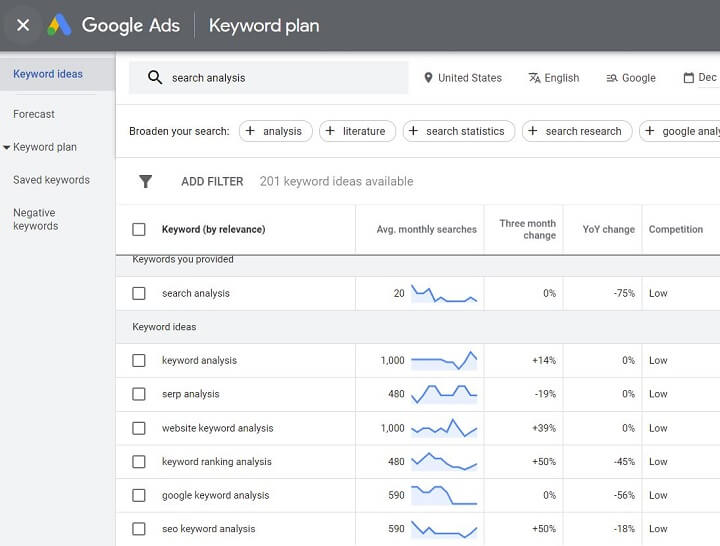This screenshot has width=720, height=546.
Task: Click the filter funnel icon
Action: click(145, 181)
